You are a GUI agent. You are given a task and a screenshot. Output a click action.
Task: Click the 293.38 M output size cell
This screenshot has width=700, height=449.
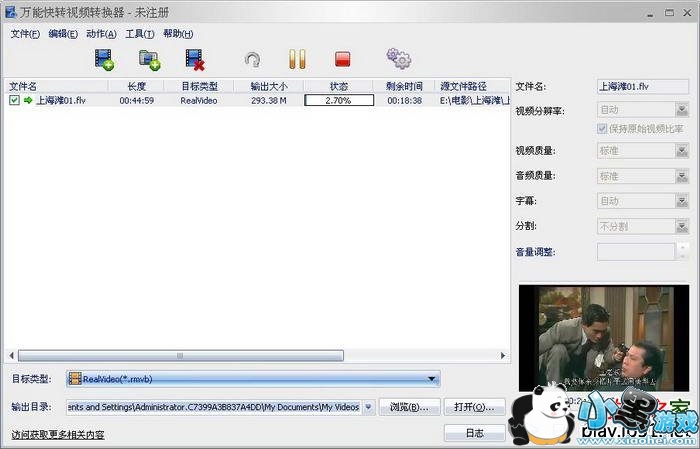click(x=269, y=100)
